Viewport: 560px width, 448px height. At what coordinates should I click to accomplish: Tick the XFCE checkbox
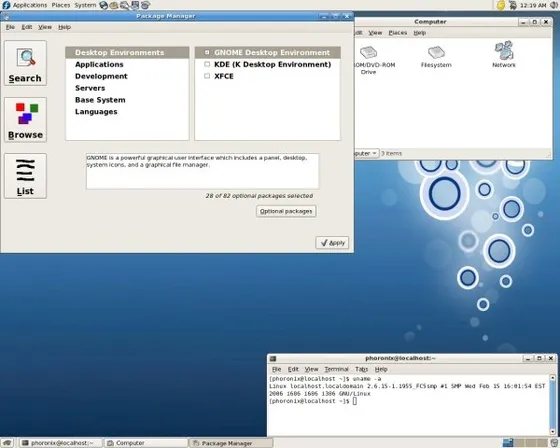coord(207,76)
